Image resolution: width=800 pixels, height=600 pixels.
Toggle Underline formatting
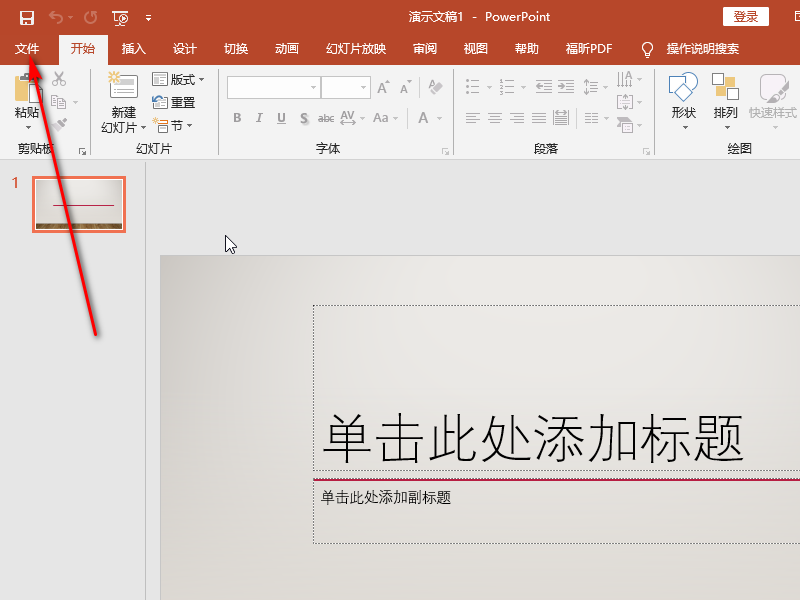(x=281, y=118)
